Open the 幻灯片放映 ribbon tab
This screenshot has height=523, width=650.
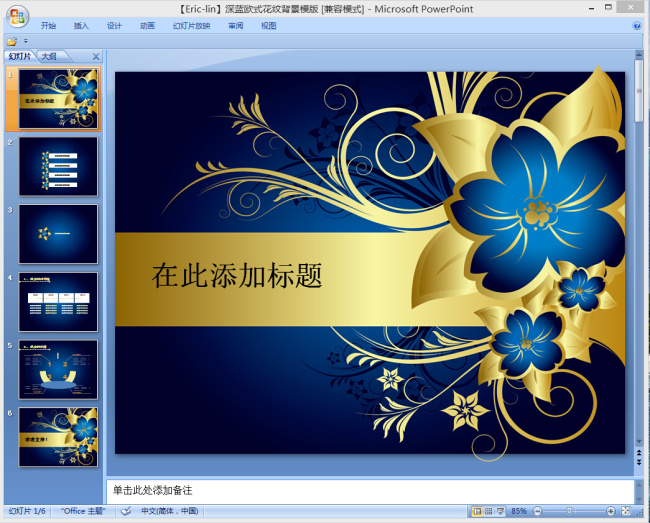192,26
